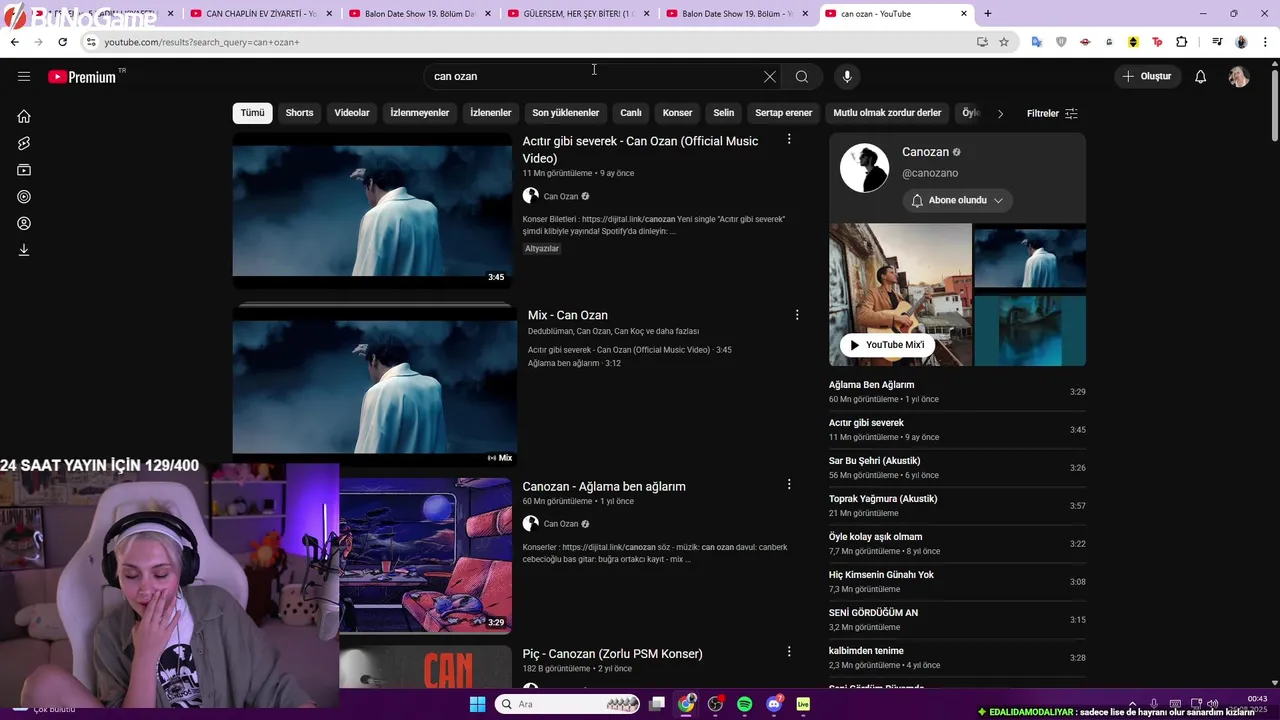
Task: Open Windows Start menu
Action: point(477,705)
